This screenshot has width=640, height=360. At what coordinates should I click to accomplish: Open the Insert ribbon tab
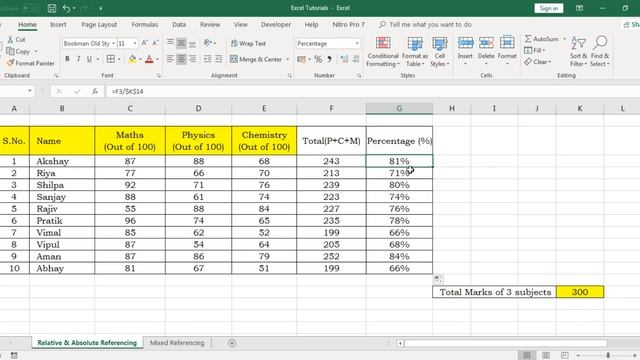[58, 24]
